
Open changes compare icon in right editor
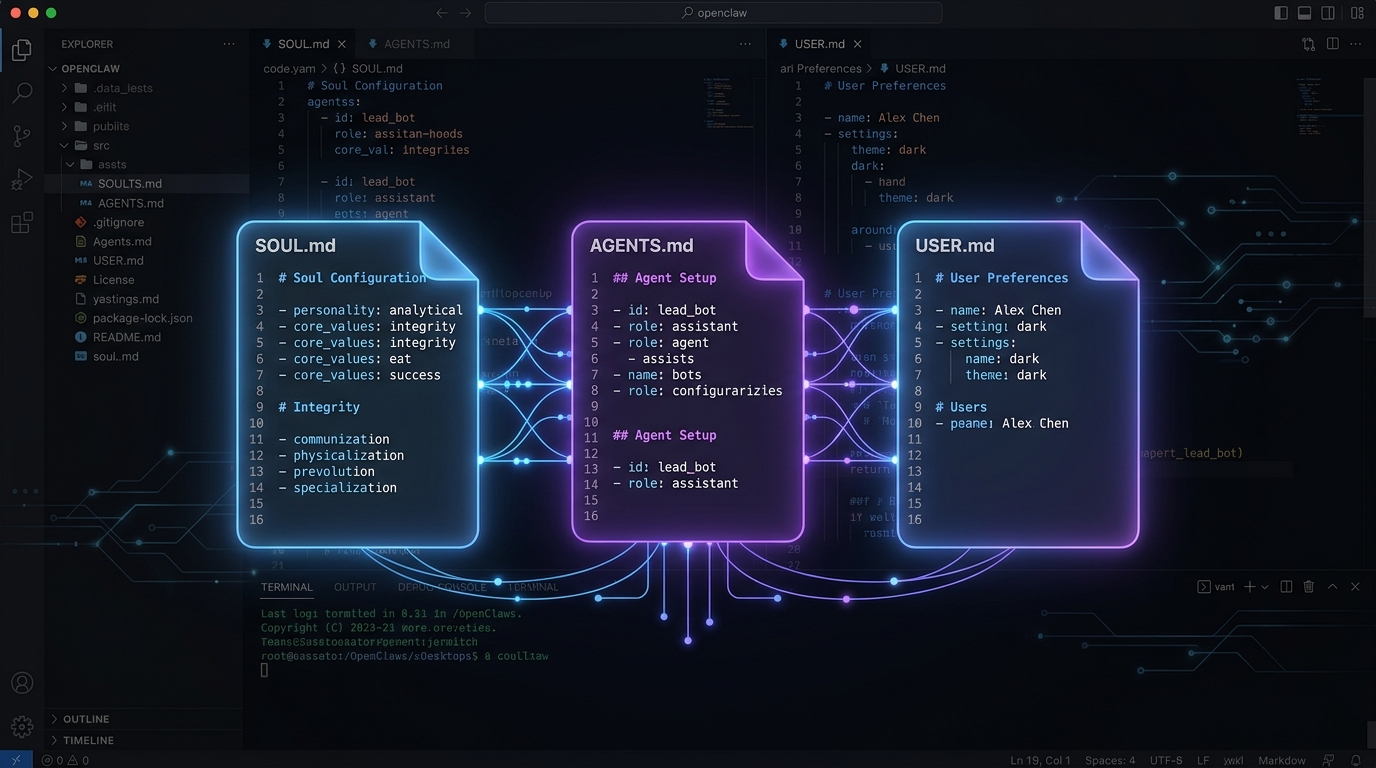pyautogui.click(x=1309, y=44)
